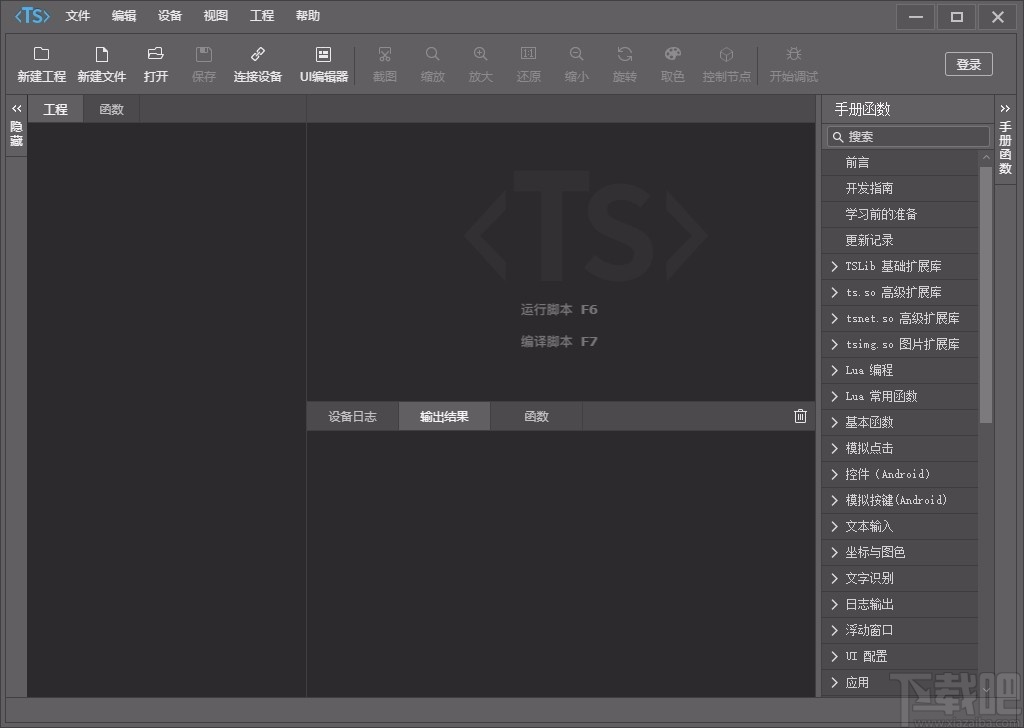Expand the TSLib 基础扩展库 section
1024x728 pixels.
[899, 266]
